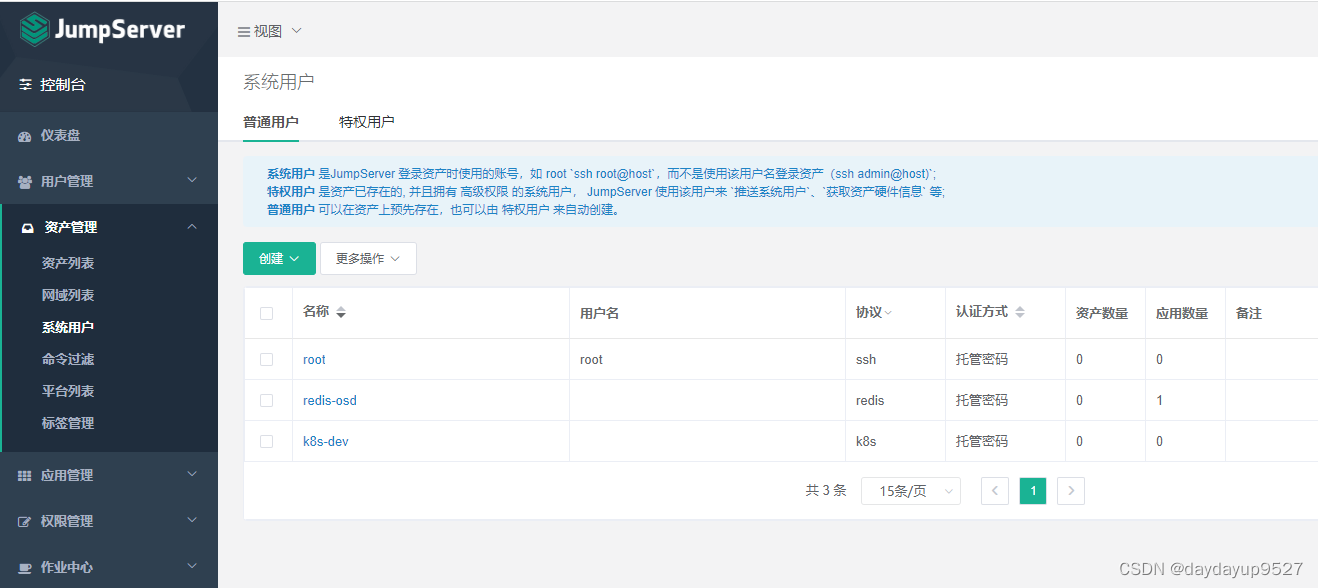Click the 系统用户 page title
This screenshot has height=588, width=1318.
pyautogui.click(x=279, y=82)
